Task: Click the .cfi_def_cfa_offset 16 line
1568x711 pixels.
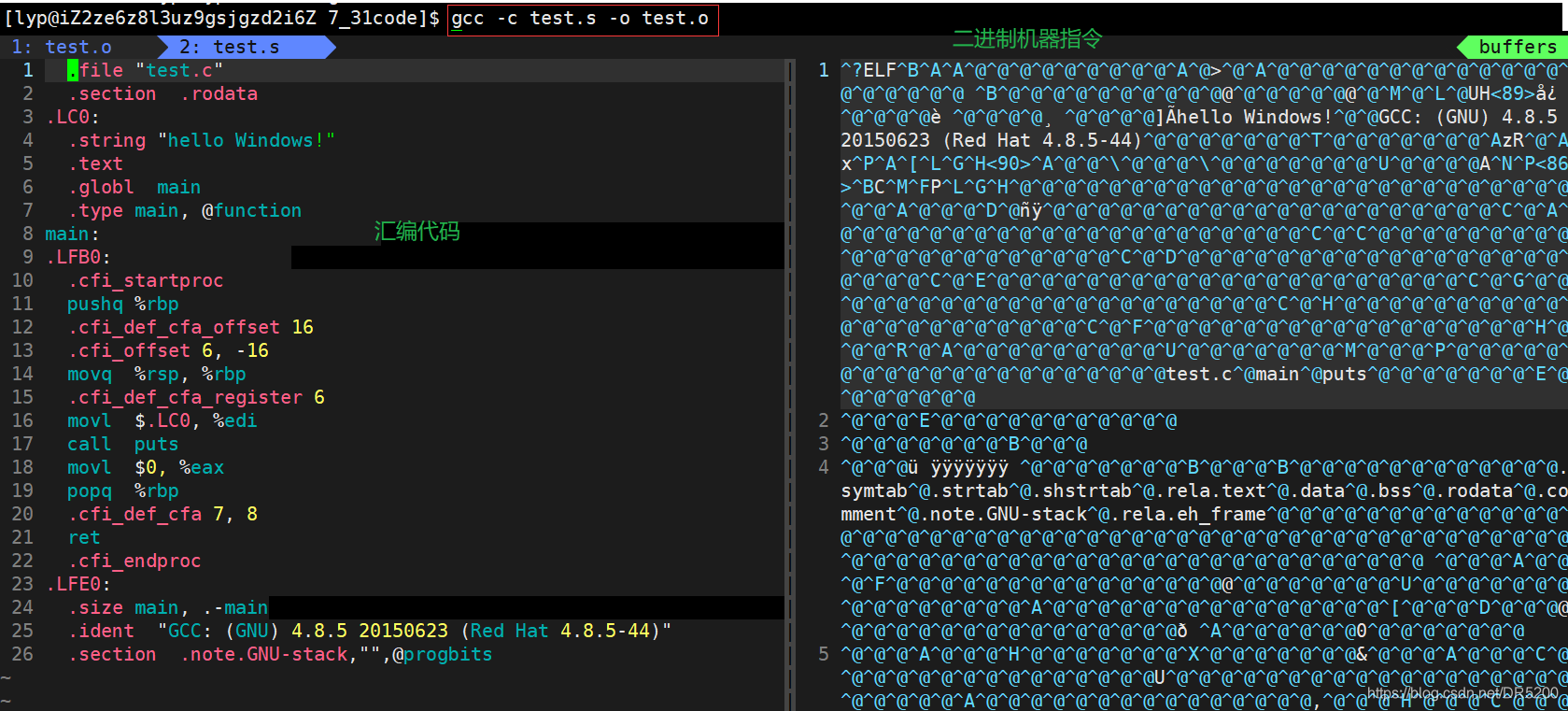Action: pos(191,327)
